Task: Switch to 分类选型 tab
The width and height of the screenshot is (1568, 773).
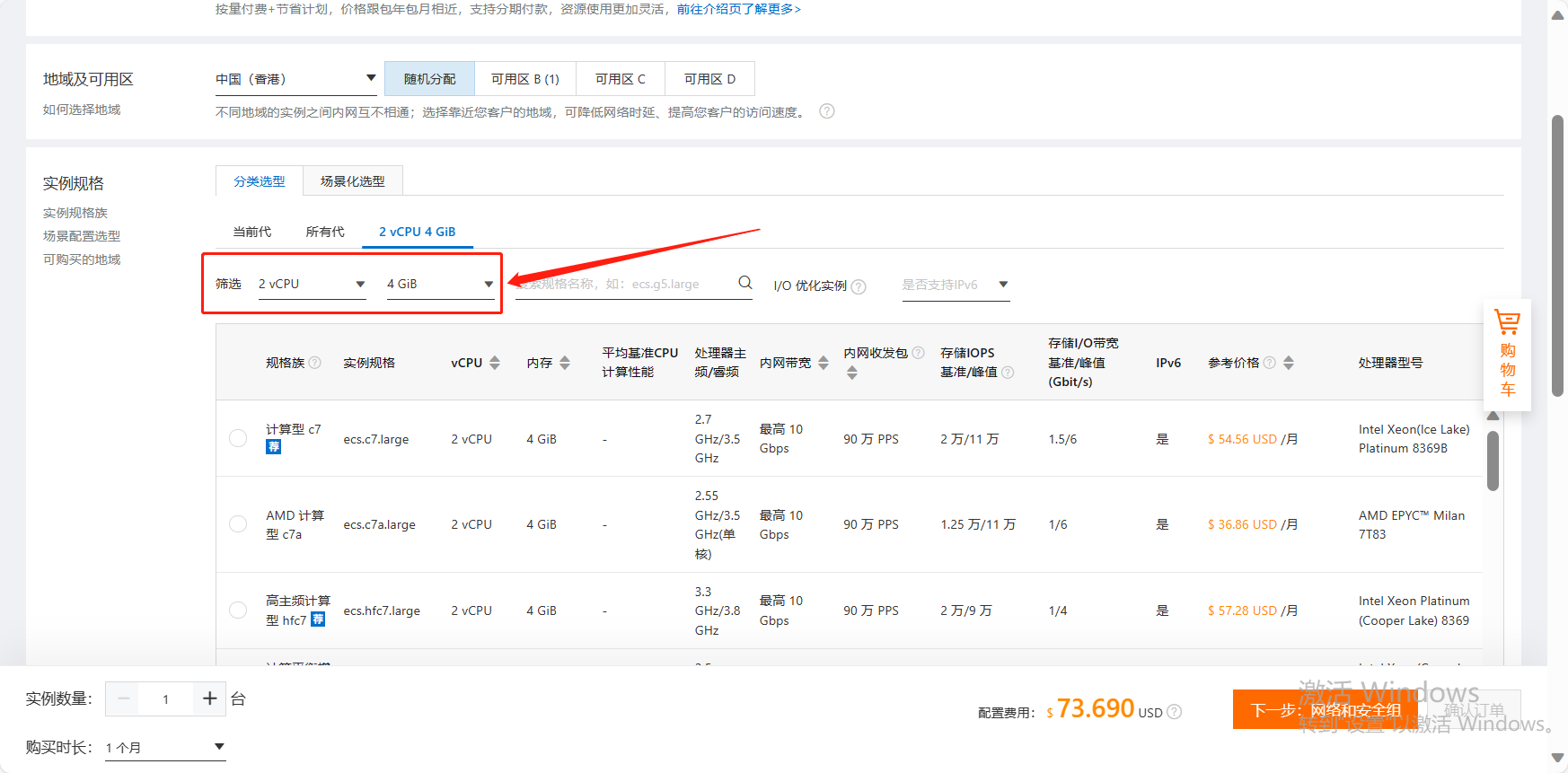Action: coord(260,181)
